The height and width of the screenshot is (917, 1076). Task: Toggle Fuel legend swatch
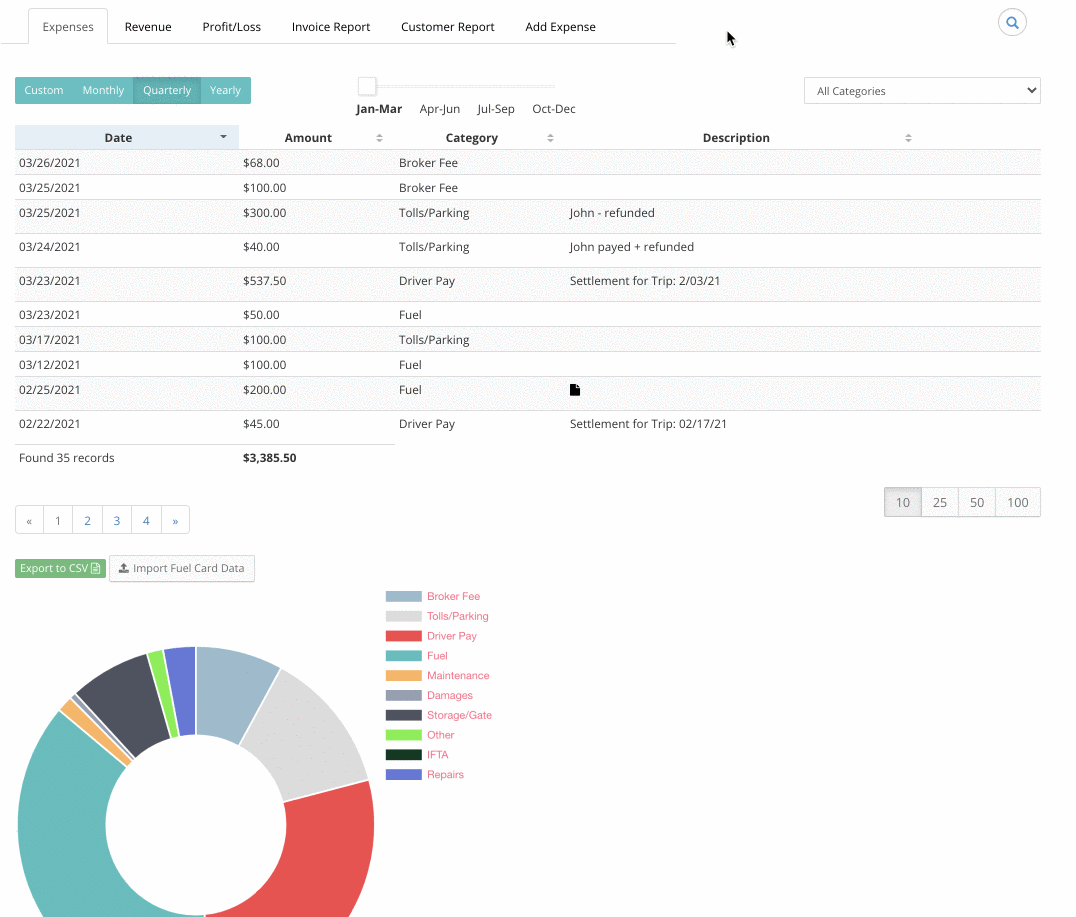[x=404, y=656]
